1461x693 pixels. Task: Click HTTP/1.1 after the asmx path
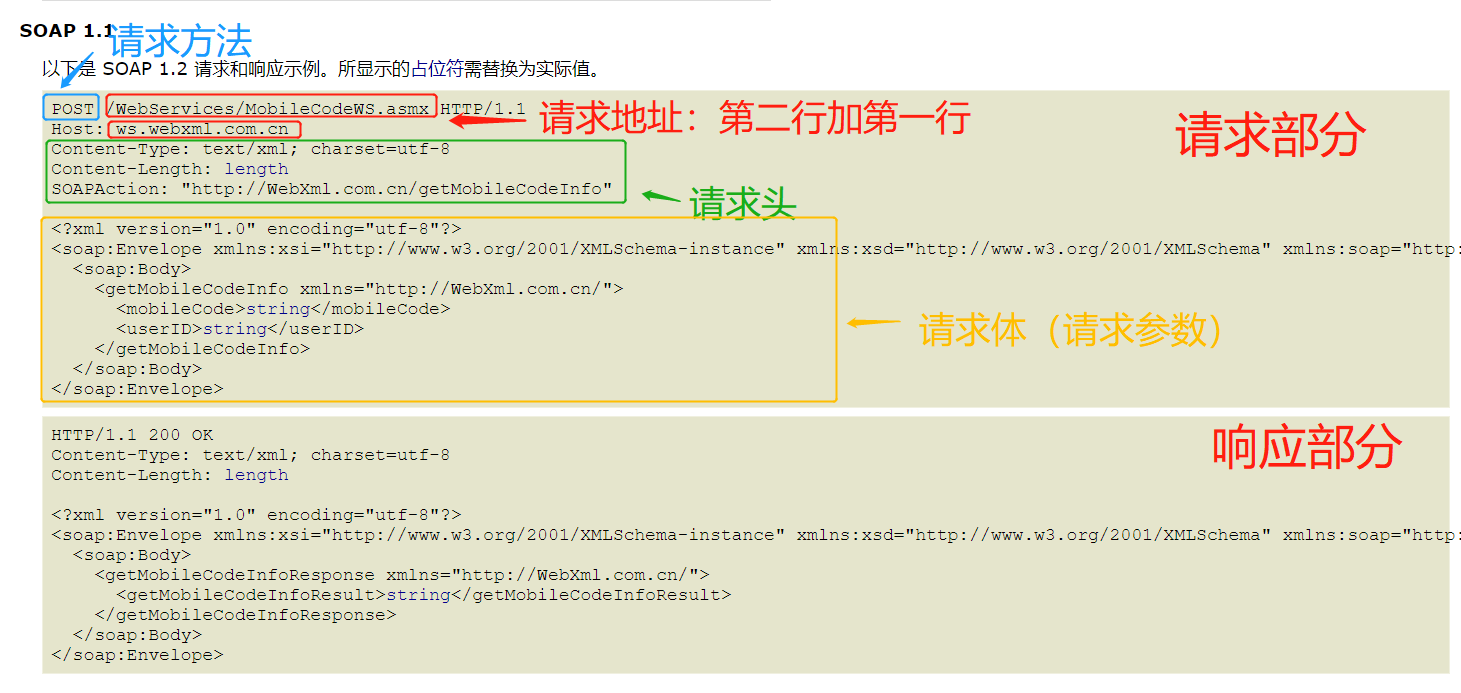(483, 108)
